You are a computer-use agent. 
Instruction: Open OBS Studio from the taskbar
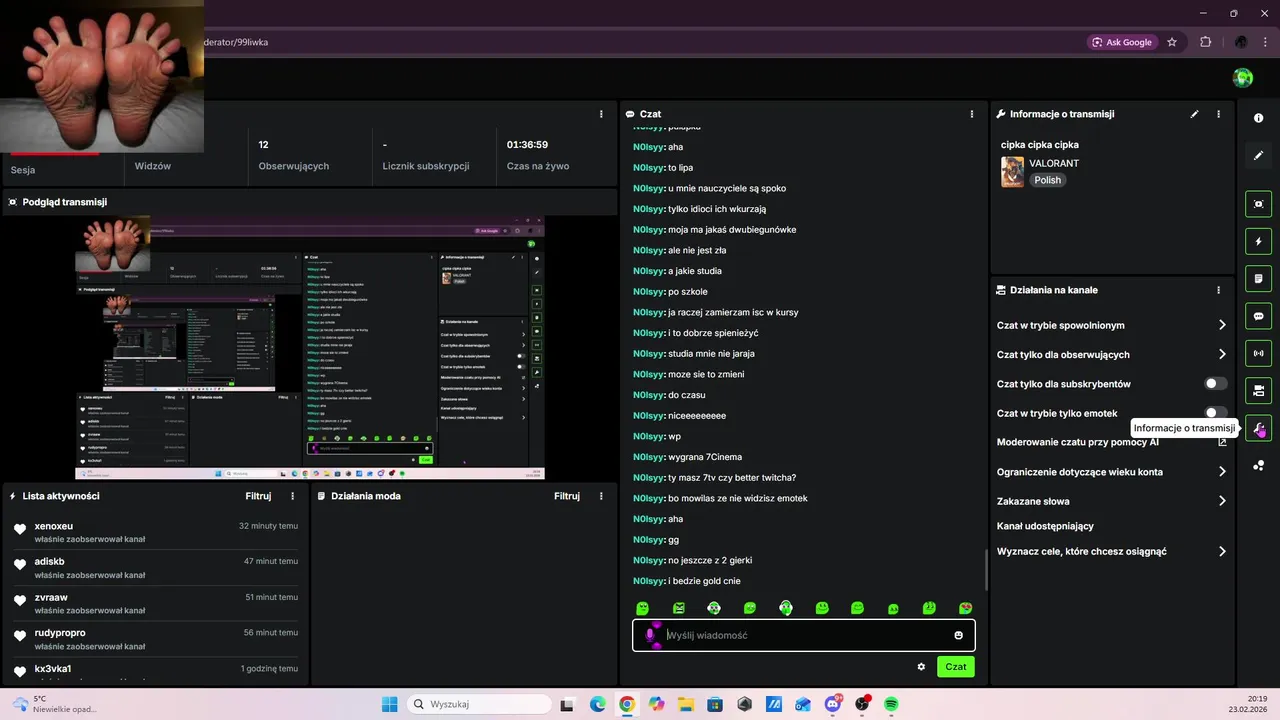click(862, 704)
